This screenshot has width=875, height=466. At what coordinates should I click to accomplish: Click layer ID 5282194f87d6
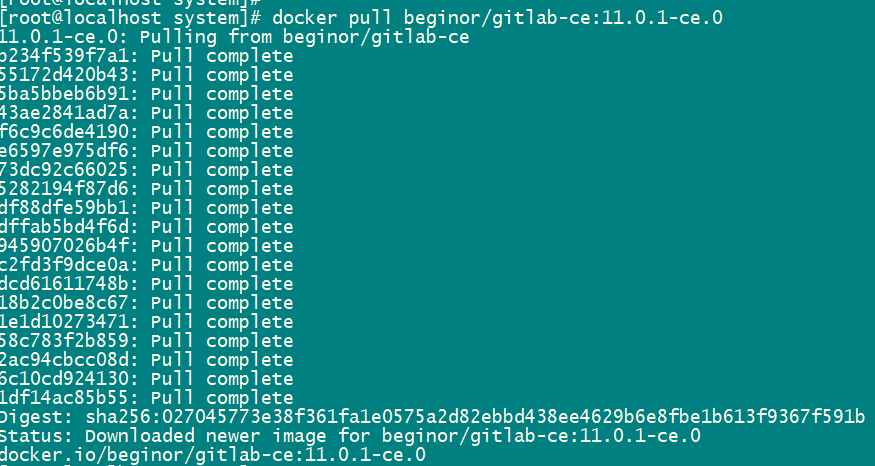68,189
